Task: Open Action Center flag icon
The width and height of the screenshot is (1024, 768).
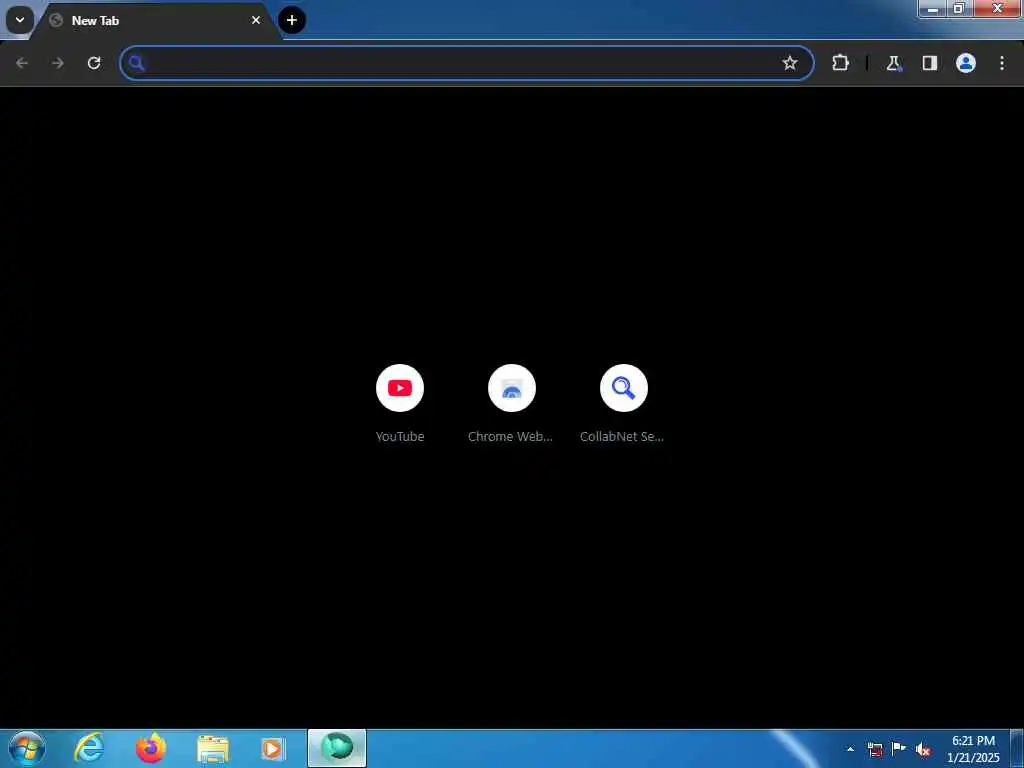Action: 899,749
